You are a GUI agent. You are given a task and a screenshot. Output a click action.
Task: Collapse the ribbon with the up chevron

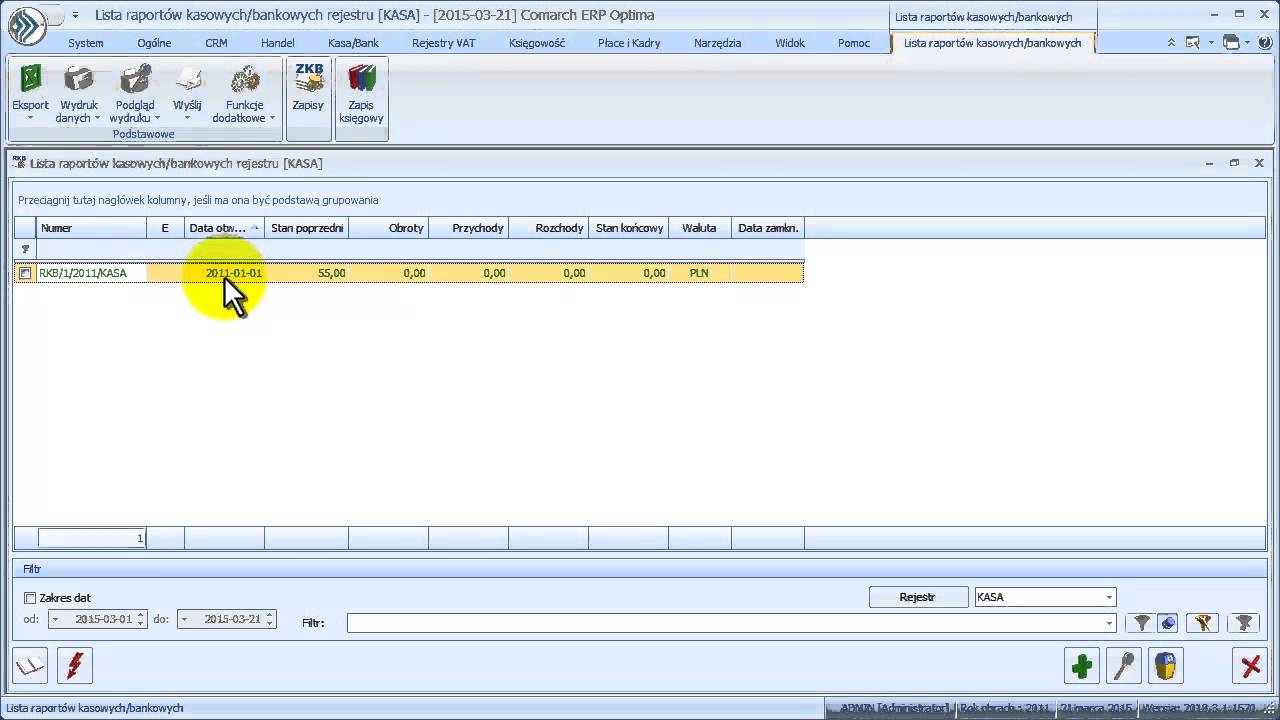[x=1172, y=43]
